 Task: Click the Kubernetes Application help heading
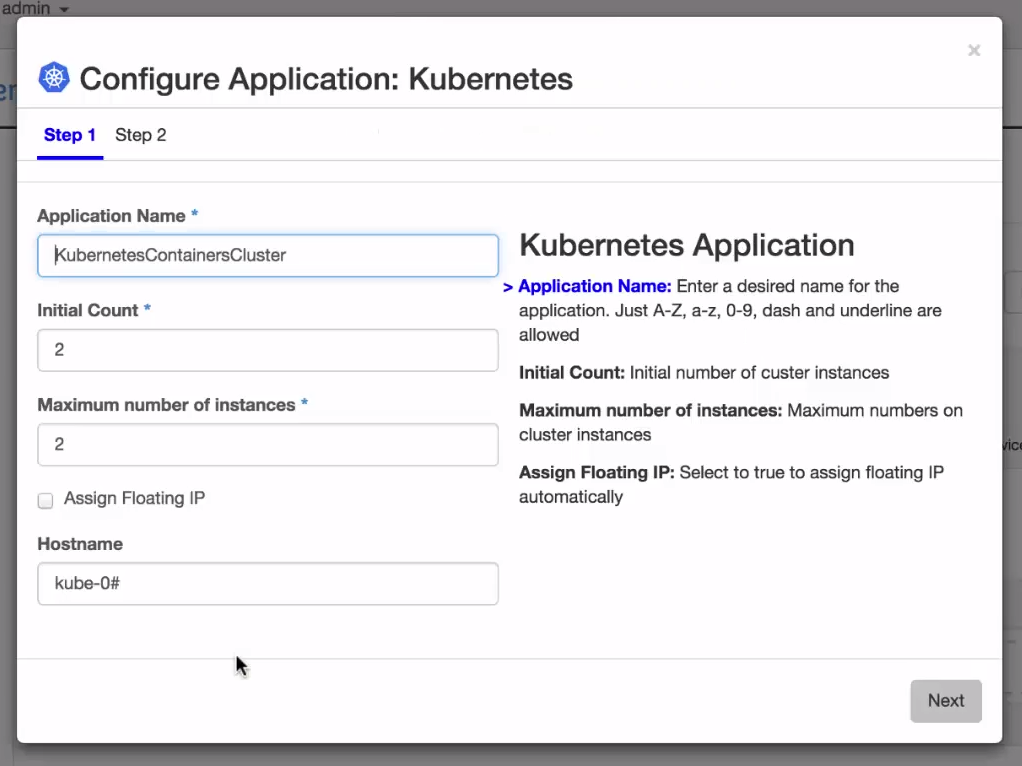click(x=686, y=245)
